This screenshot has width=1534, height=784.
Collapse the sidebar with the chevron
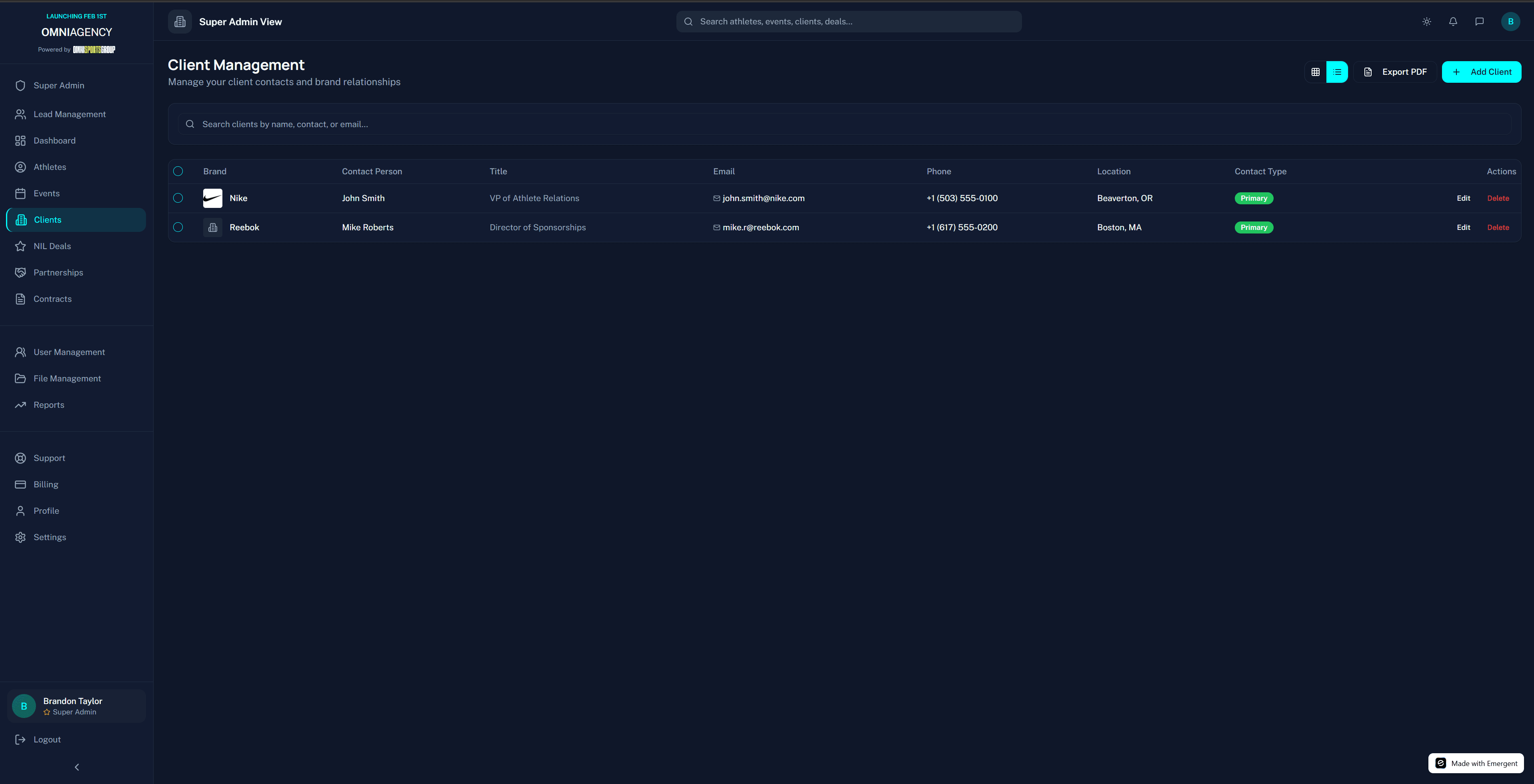coord(77,767)
